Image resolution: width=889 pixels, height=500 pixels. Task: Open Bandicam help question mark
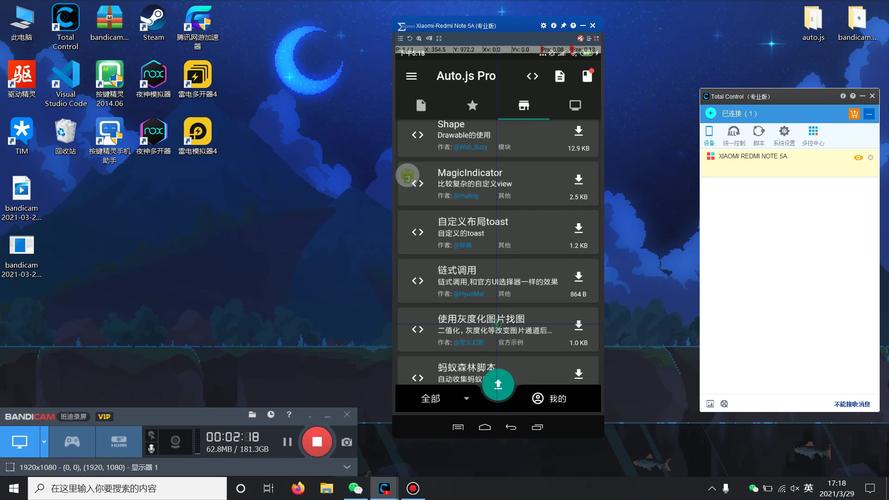[289, 415]
